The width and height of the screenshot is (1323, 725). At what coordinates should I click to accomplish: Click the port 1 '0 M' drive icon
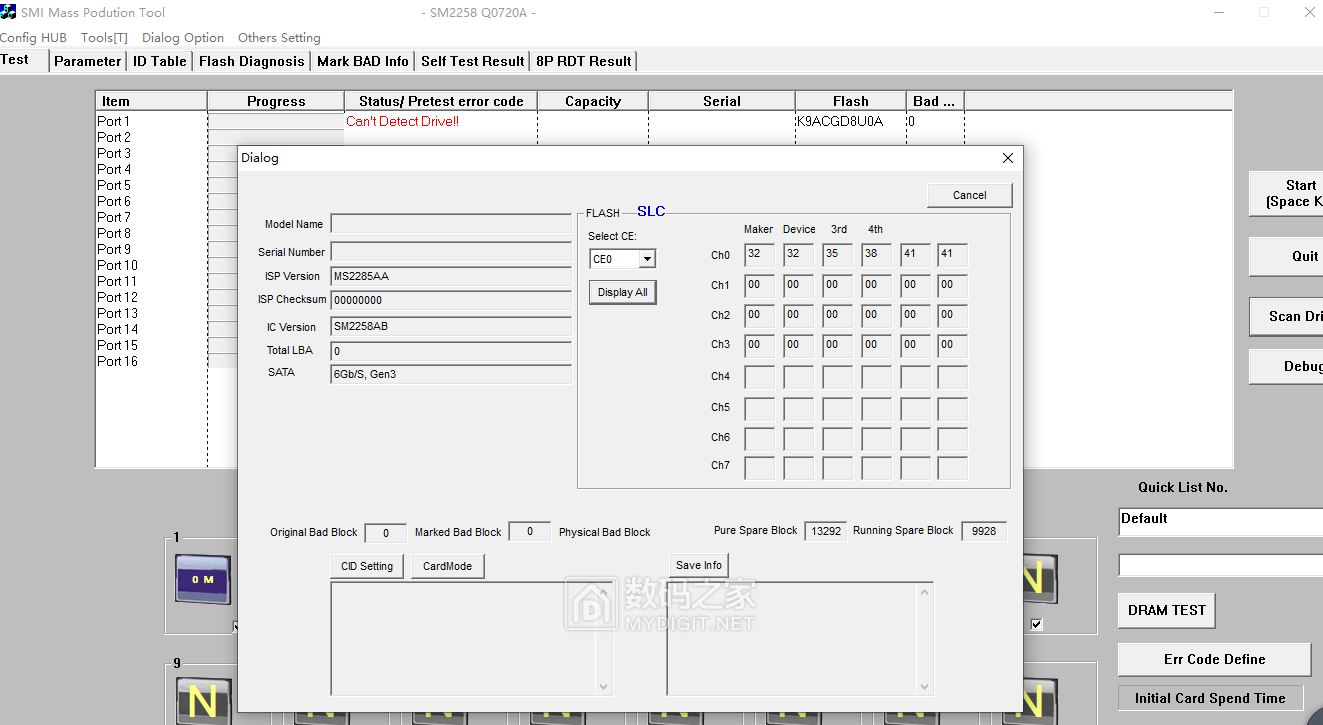click(x=203, y=578)
